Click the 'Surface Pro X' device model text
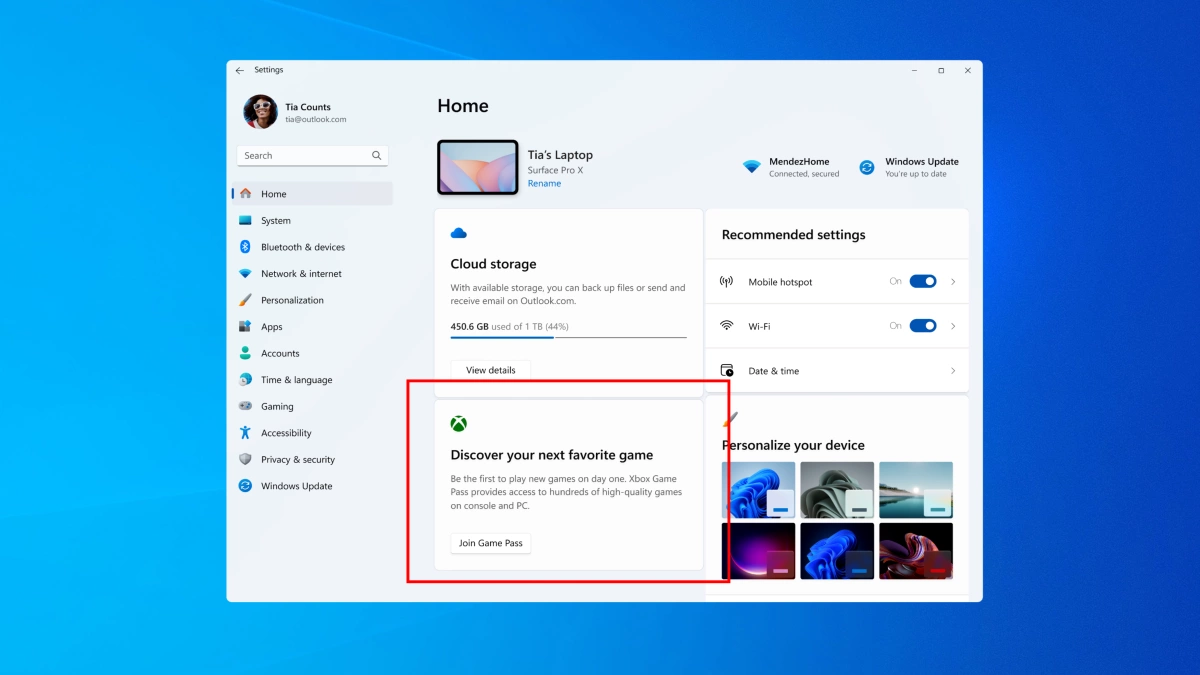Screen dimensions: 1200x675 point(555,171)
